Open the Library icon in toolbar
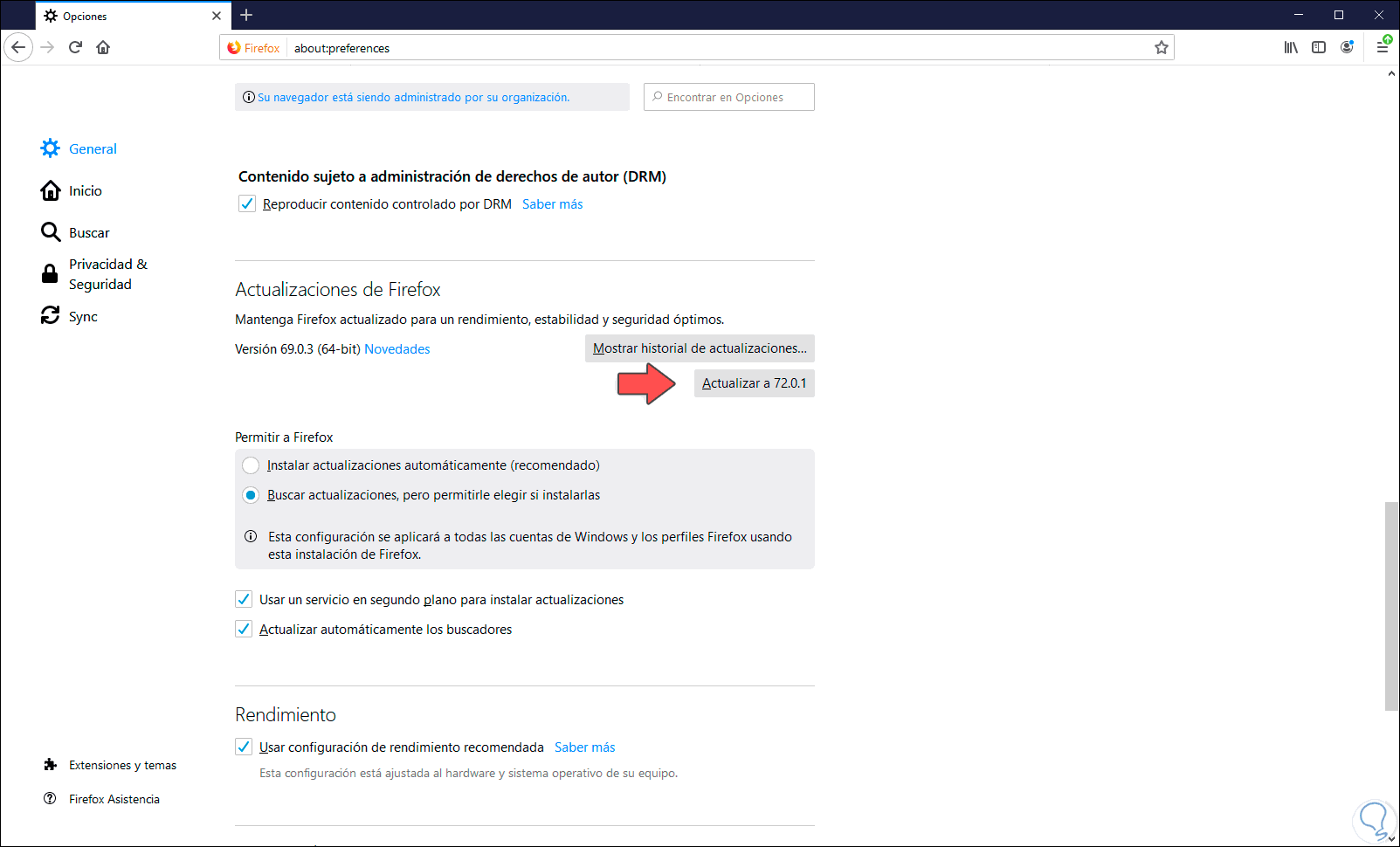The height and width of the screenshot is (847, 1400). point(1291,47)
